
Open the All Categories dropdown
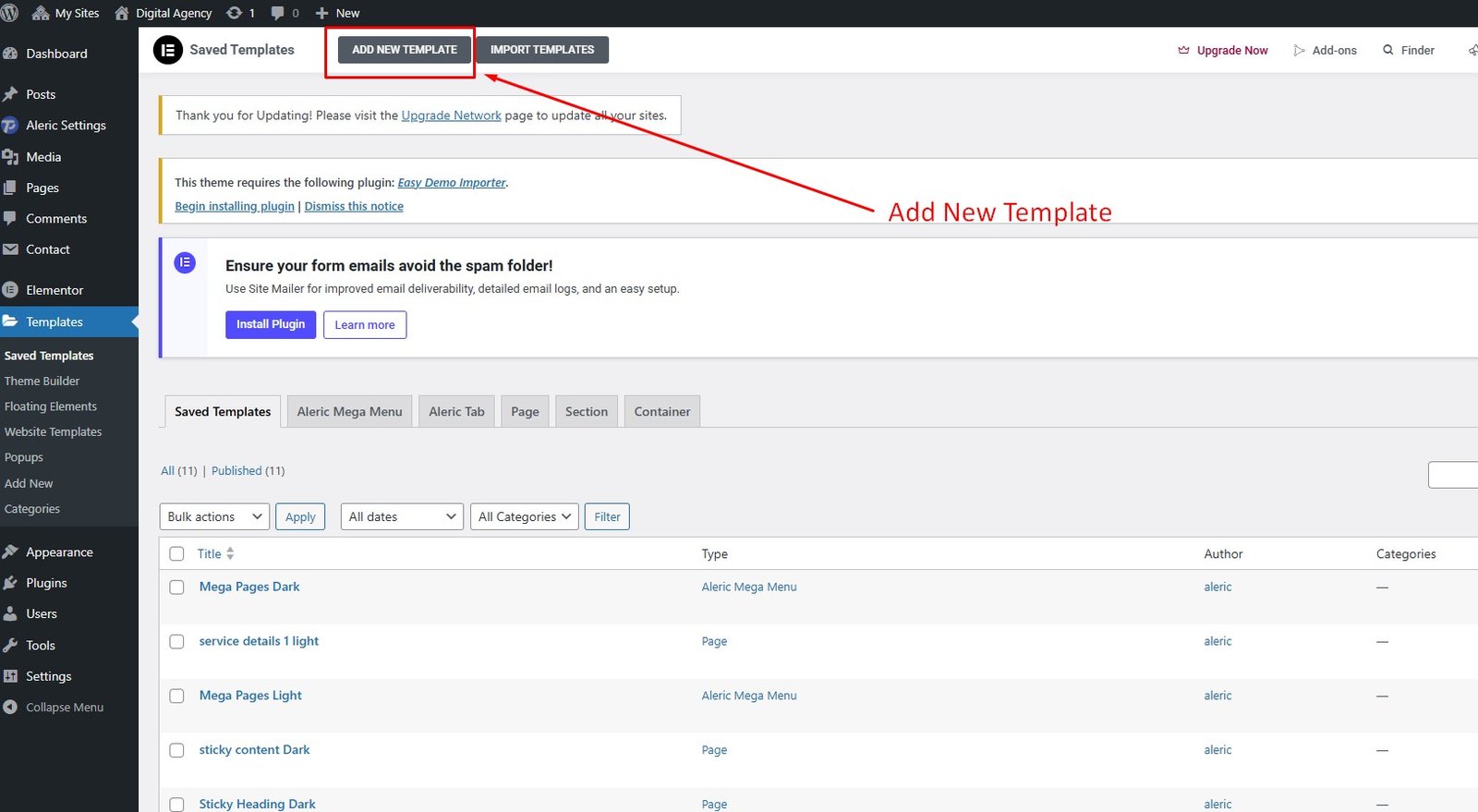[524, 516]
